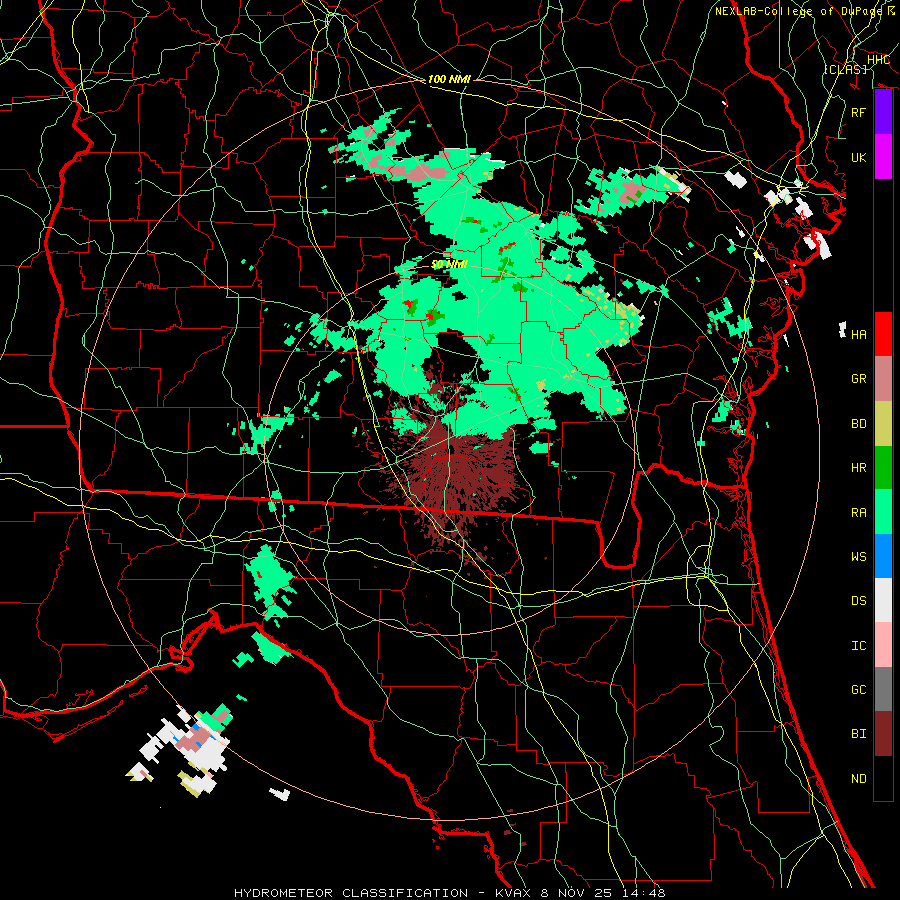Click the GR pink-brown legend swatch
The width and height of the screenshot is (900, 900).
coord(883,379)
